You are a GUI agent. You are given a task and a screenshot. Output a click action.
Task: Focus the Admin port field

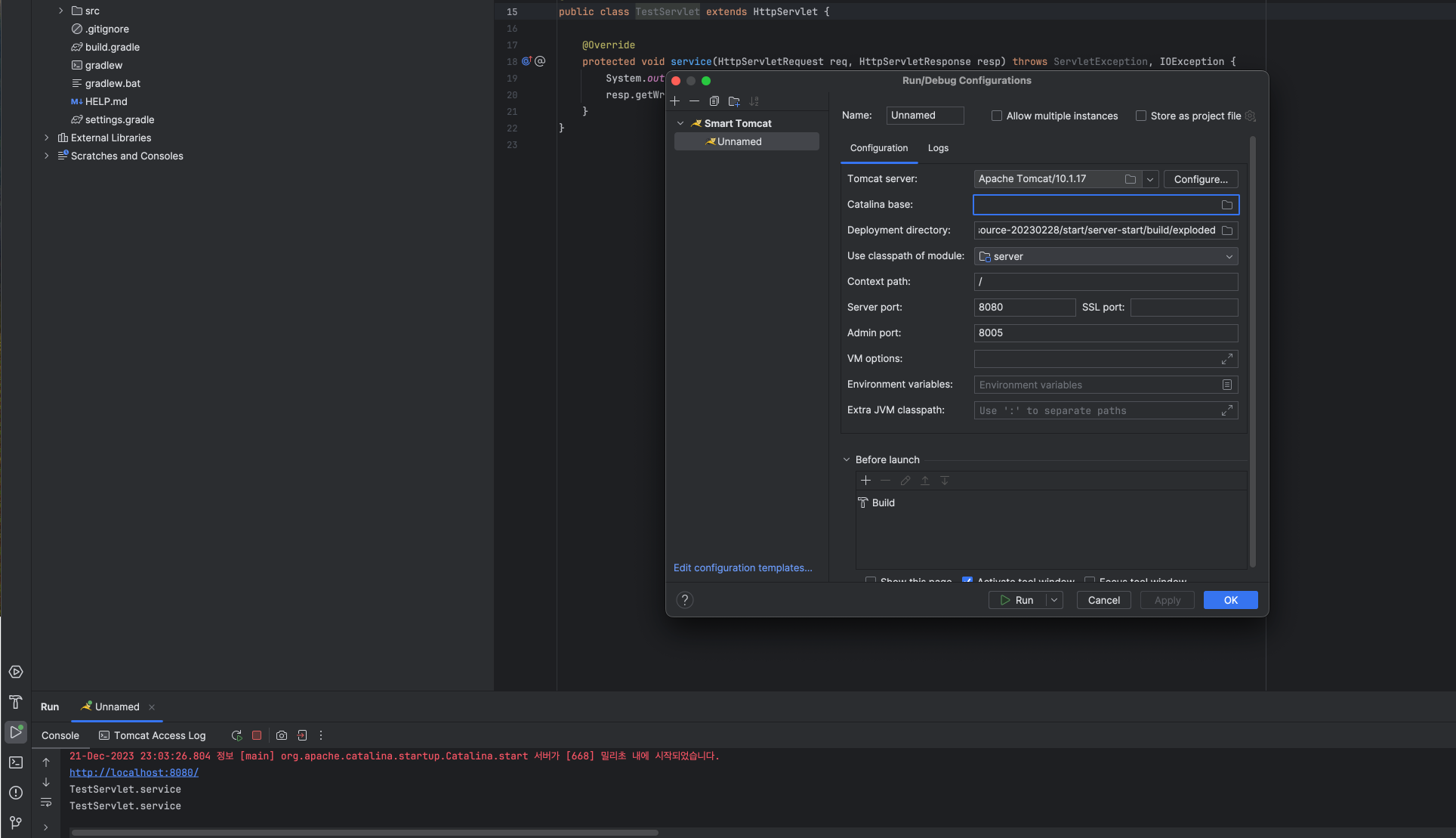(1106, 333)
